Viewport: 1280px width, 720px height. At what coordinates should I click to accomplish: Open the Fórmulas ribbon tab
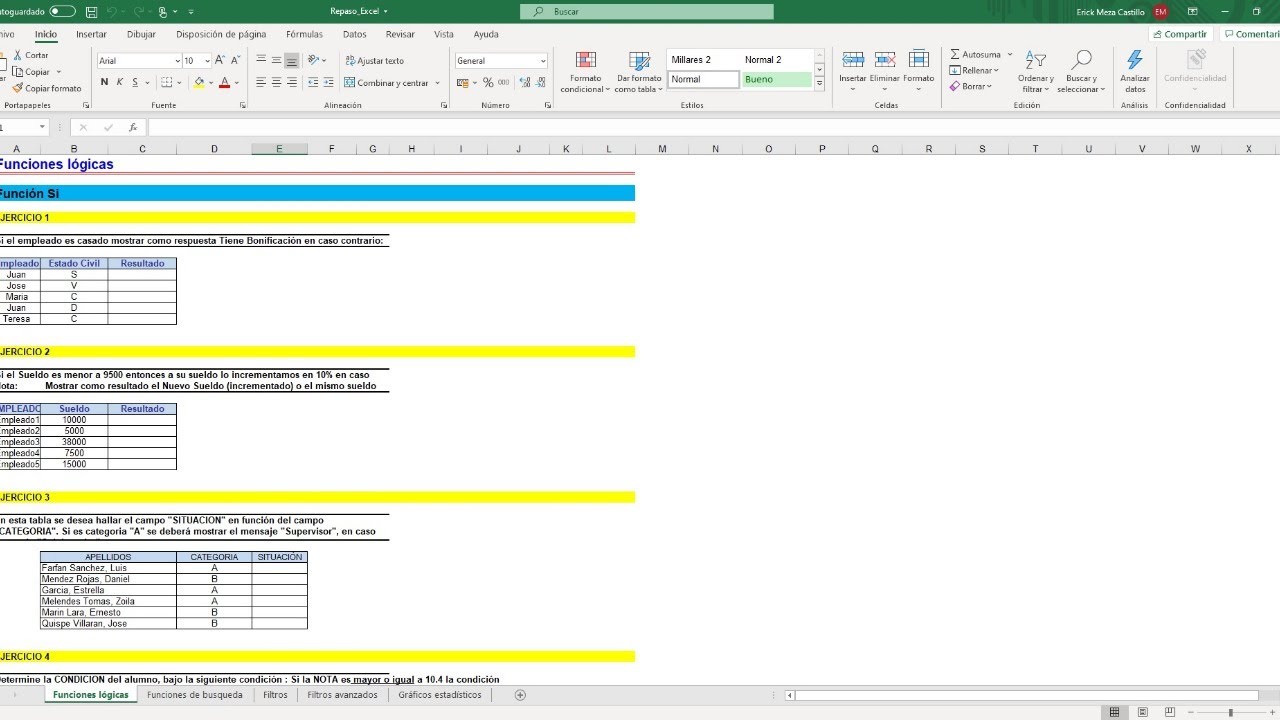point(304,34)
